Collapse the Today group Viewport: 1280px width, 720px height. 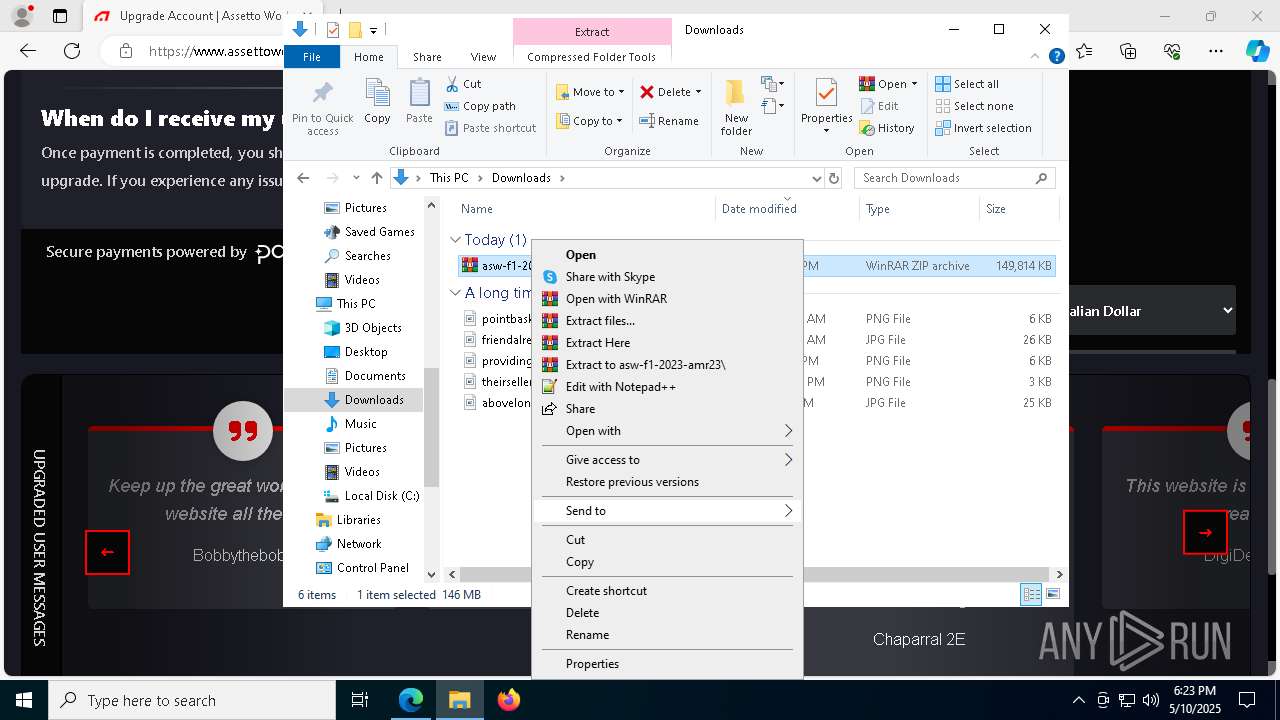[455, 240]
